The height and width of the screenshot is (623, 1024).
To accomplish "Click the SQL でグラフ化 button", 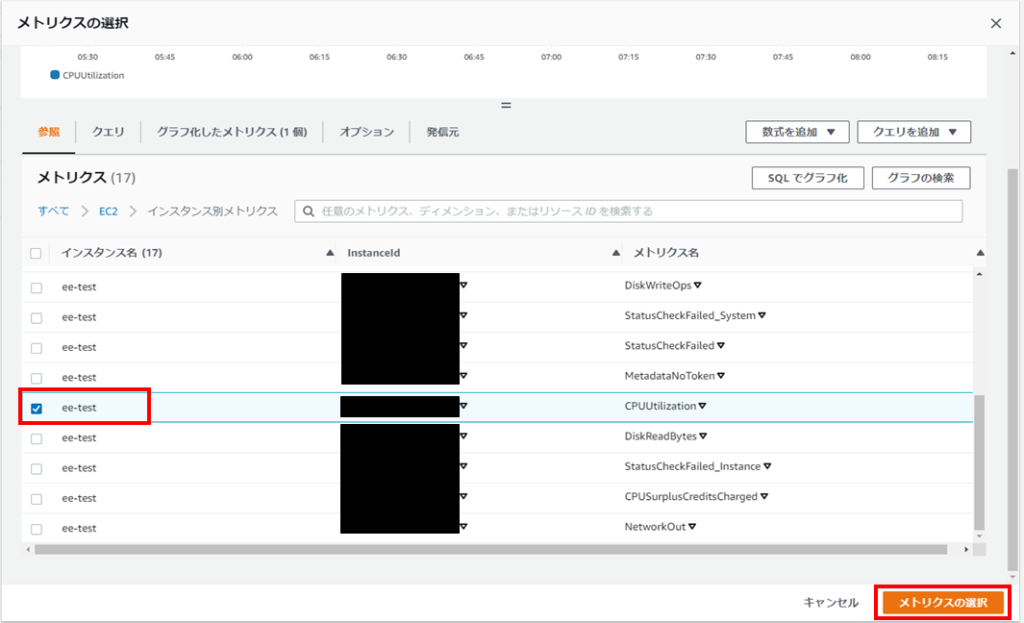I will (x=808, y=178).
